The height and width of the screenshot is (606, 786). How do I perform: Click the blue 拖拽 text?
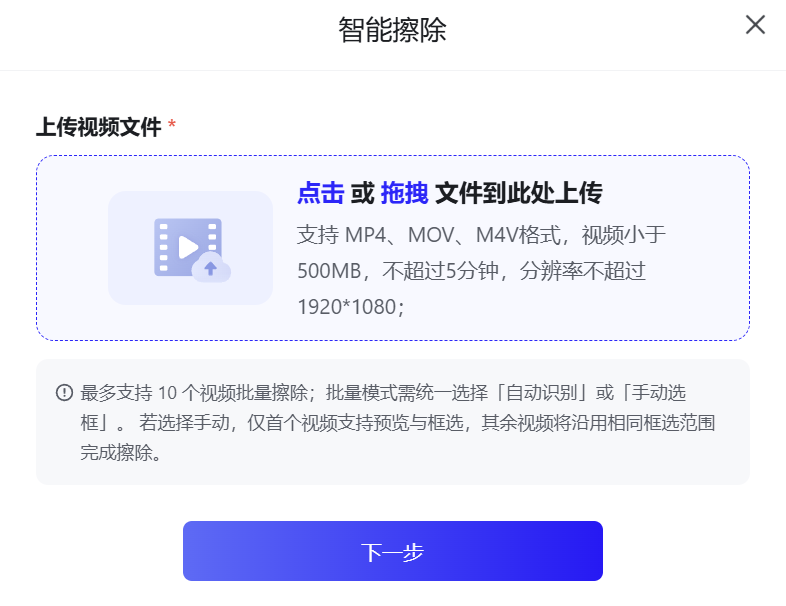coord(404,193)
